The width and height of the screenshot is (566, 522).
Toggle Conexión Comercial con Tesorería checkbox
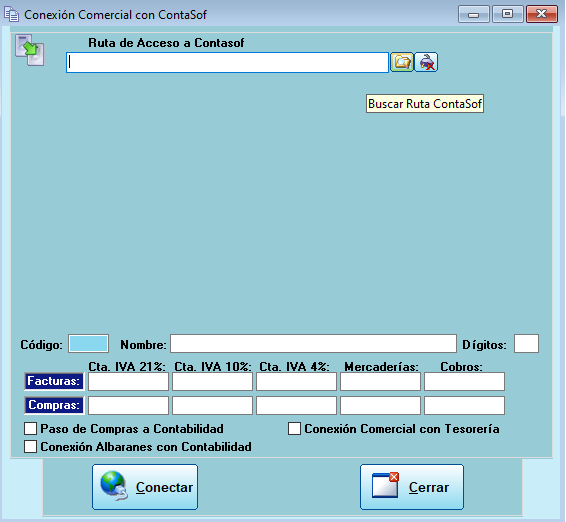[294, 429]
